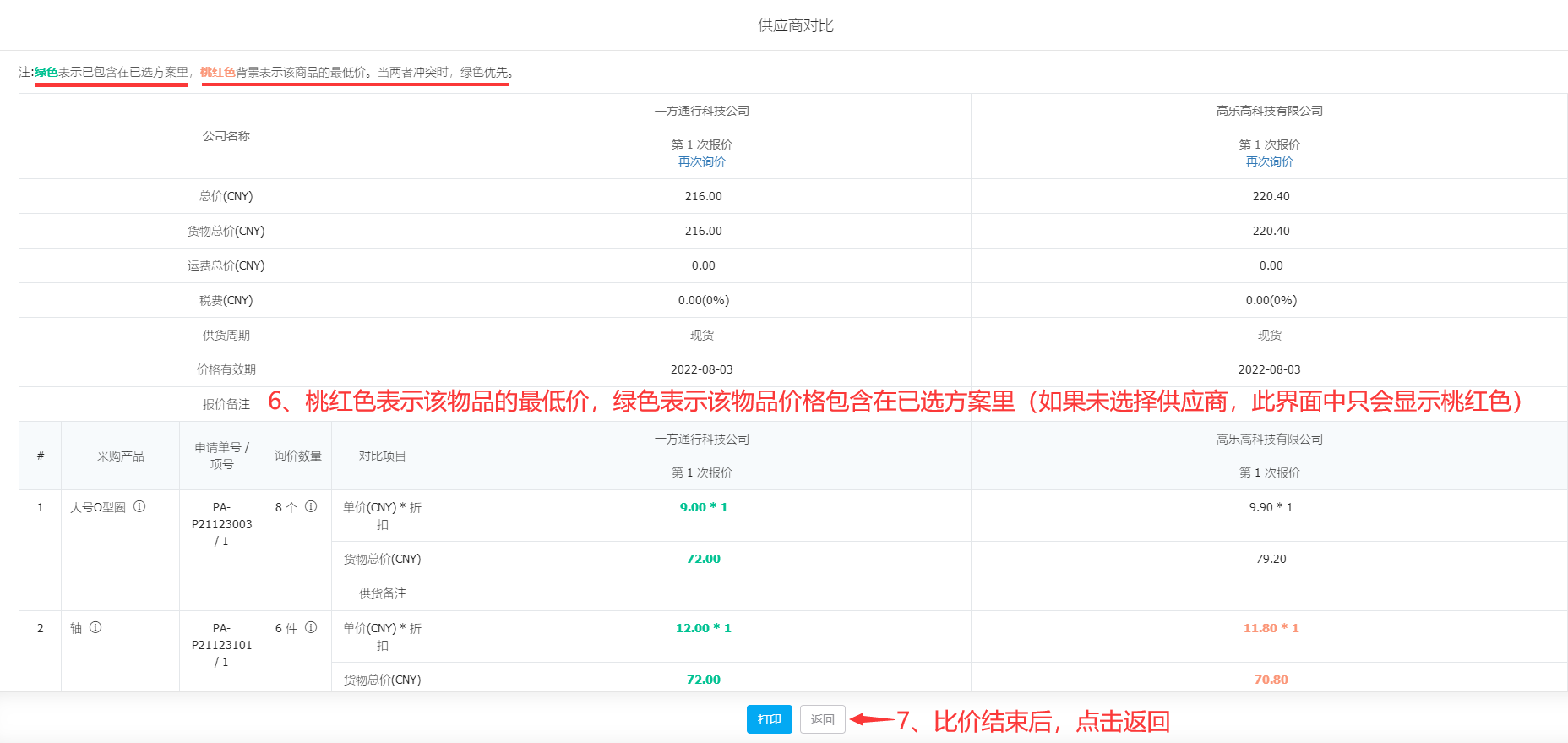Image resolution: width=1568 pixels, height=743 pixels.
Task: Click 供应商对比 page title
Action: click(x=796, y=25)
